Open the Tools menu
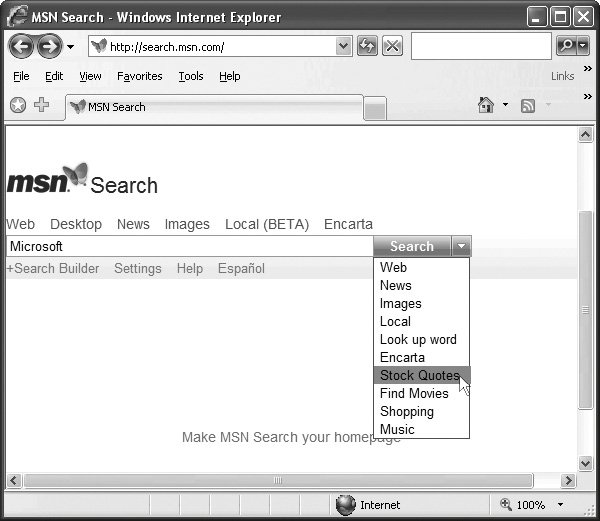600x521 pixels. coord(191,76)
